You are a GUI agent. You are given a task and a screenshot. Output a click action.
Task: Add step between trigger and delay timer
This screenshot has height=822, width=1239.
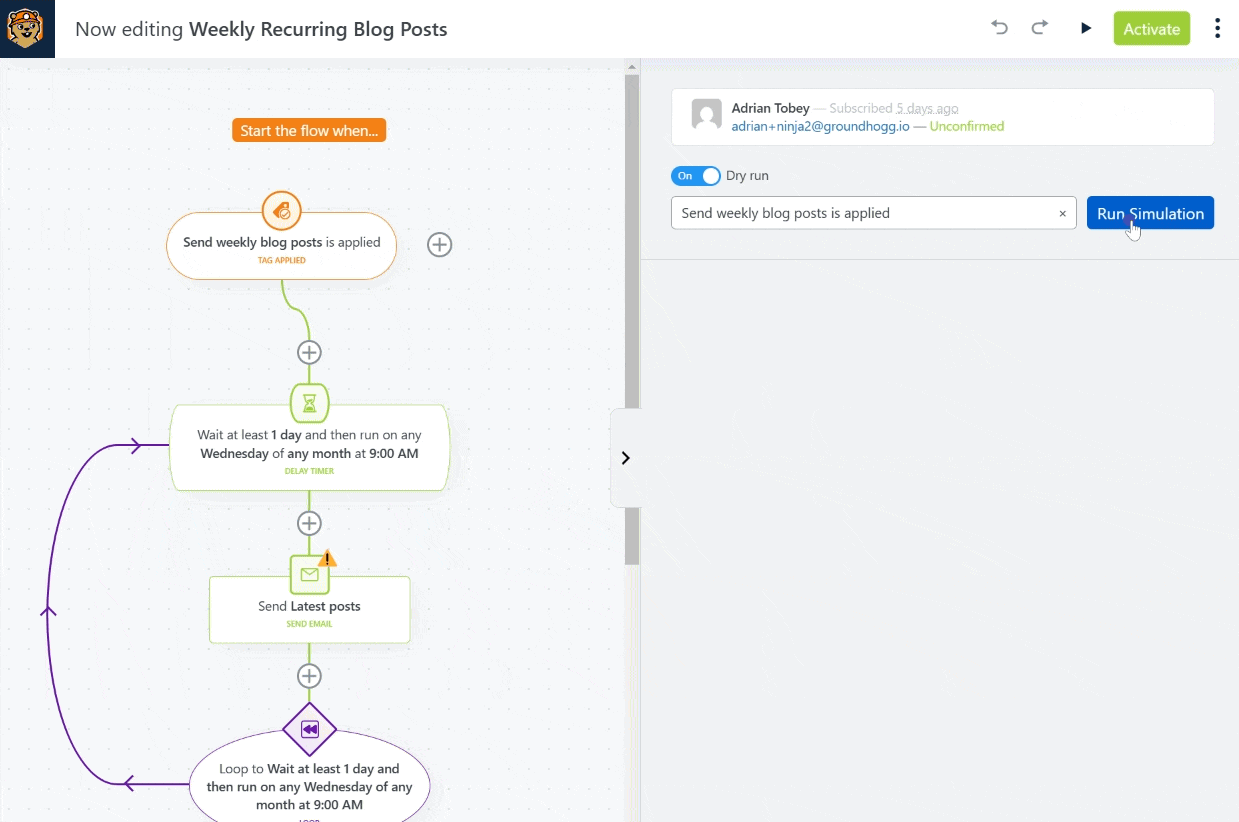tap(309, 352)
